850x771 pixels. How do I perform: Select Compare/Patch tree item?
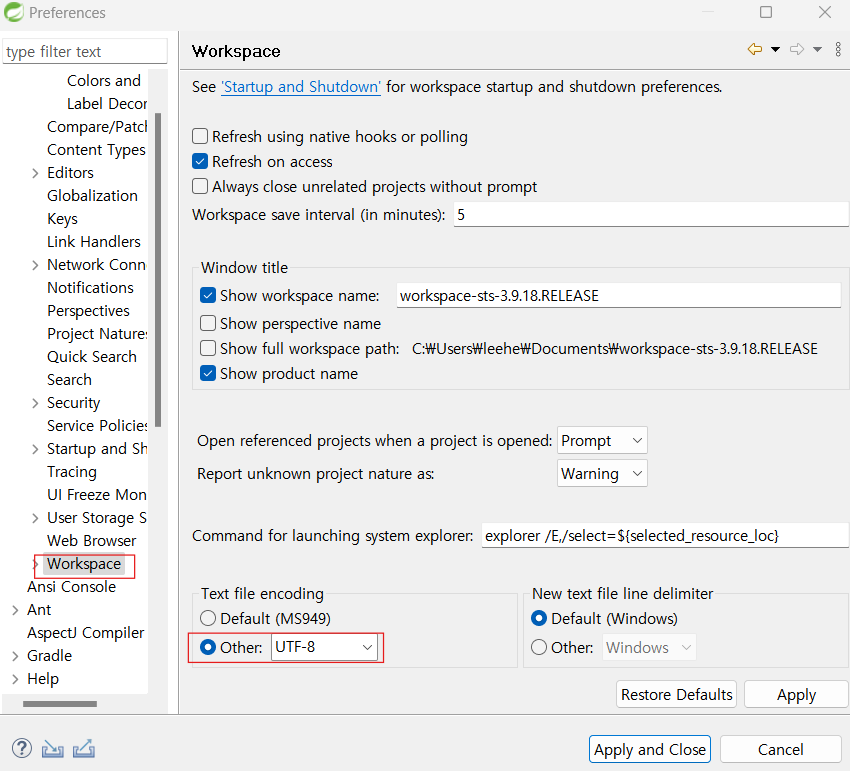97,126
